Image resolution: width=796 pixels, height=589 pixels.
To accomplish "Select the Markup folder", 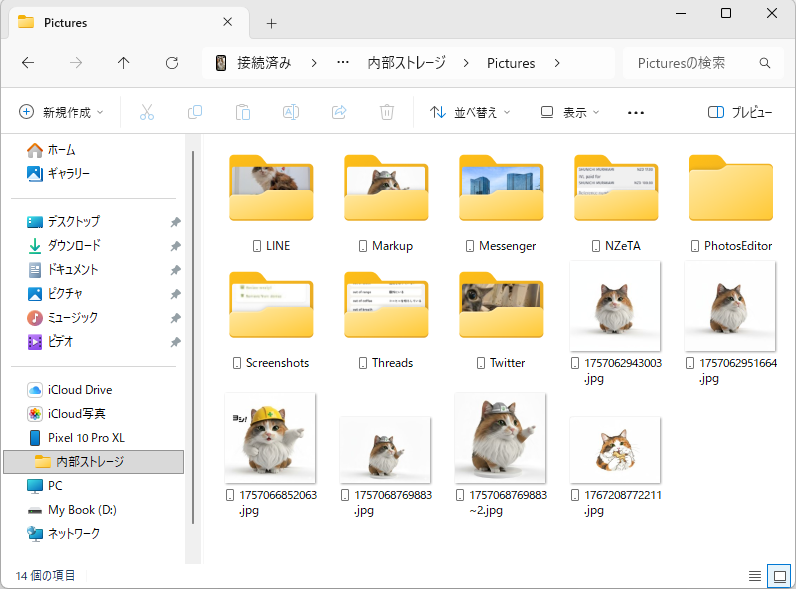I will (386, 203).
